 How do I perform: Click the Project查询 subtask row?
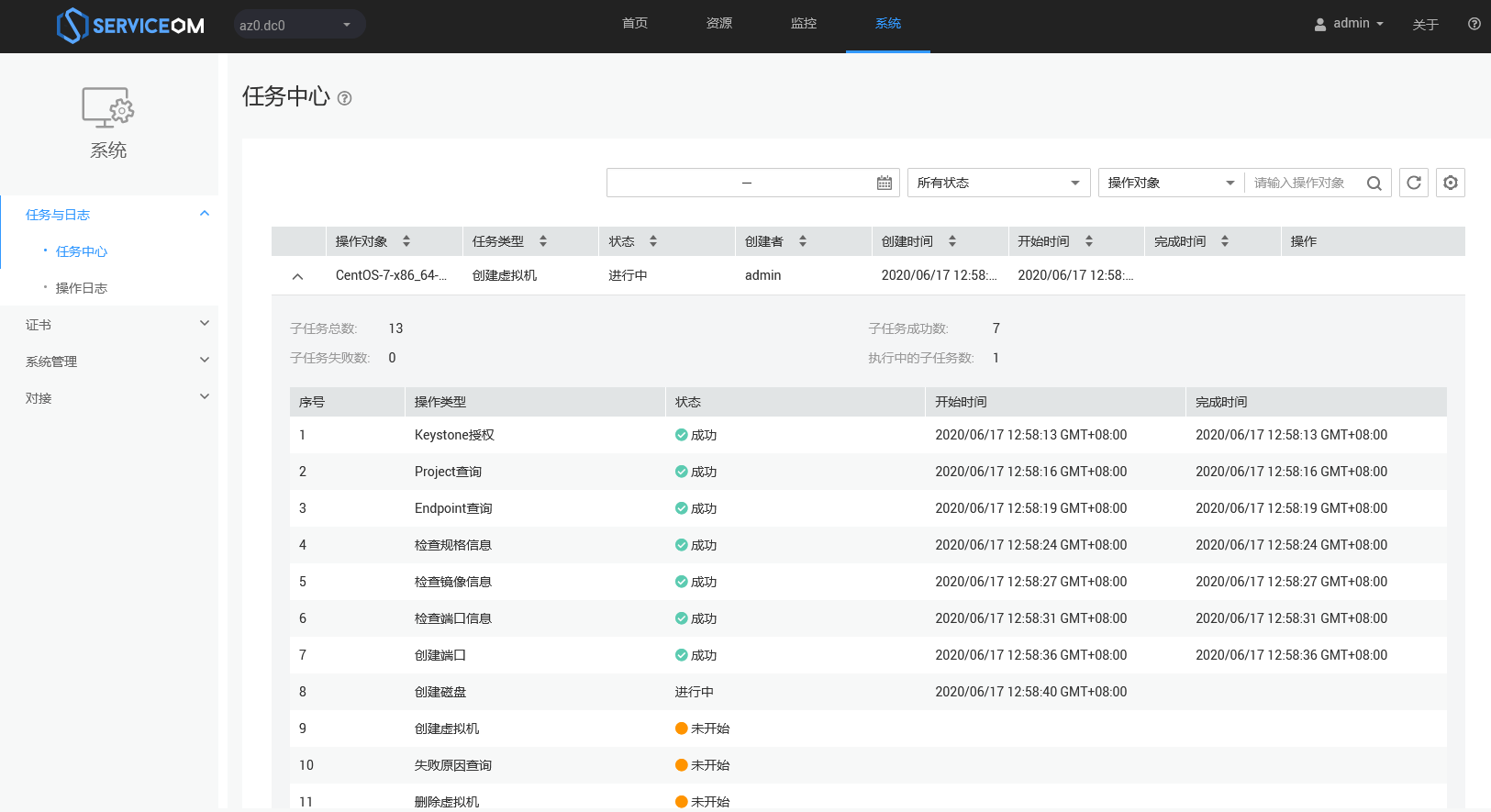pos(868,472)
